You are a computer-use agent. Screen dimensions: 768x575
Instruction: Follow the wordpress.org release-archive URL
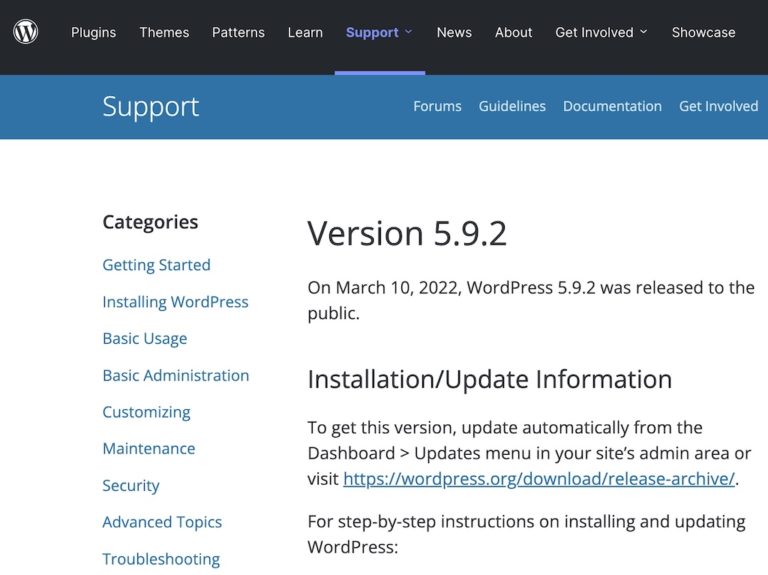[x=539, y=479]
